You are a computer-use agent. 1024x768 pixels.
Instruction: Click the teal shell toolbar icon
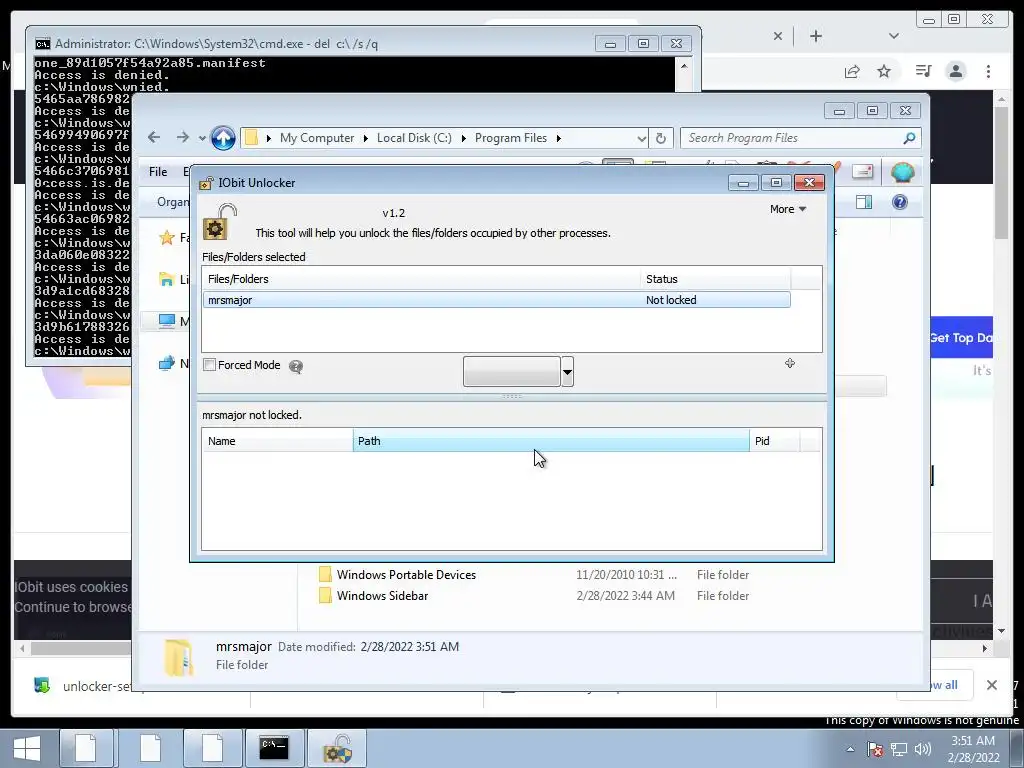(x=903, y=172)
